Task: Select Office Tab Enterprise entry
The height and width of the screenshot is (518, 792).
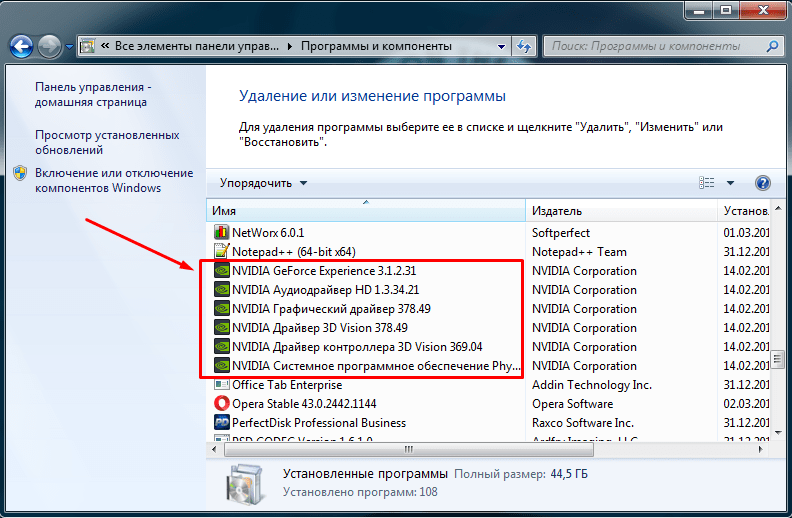Action: click(287, 385)
